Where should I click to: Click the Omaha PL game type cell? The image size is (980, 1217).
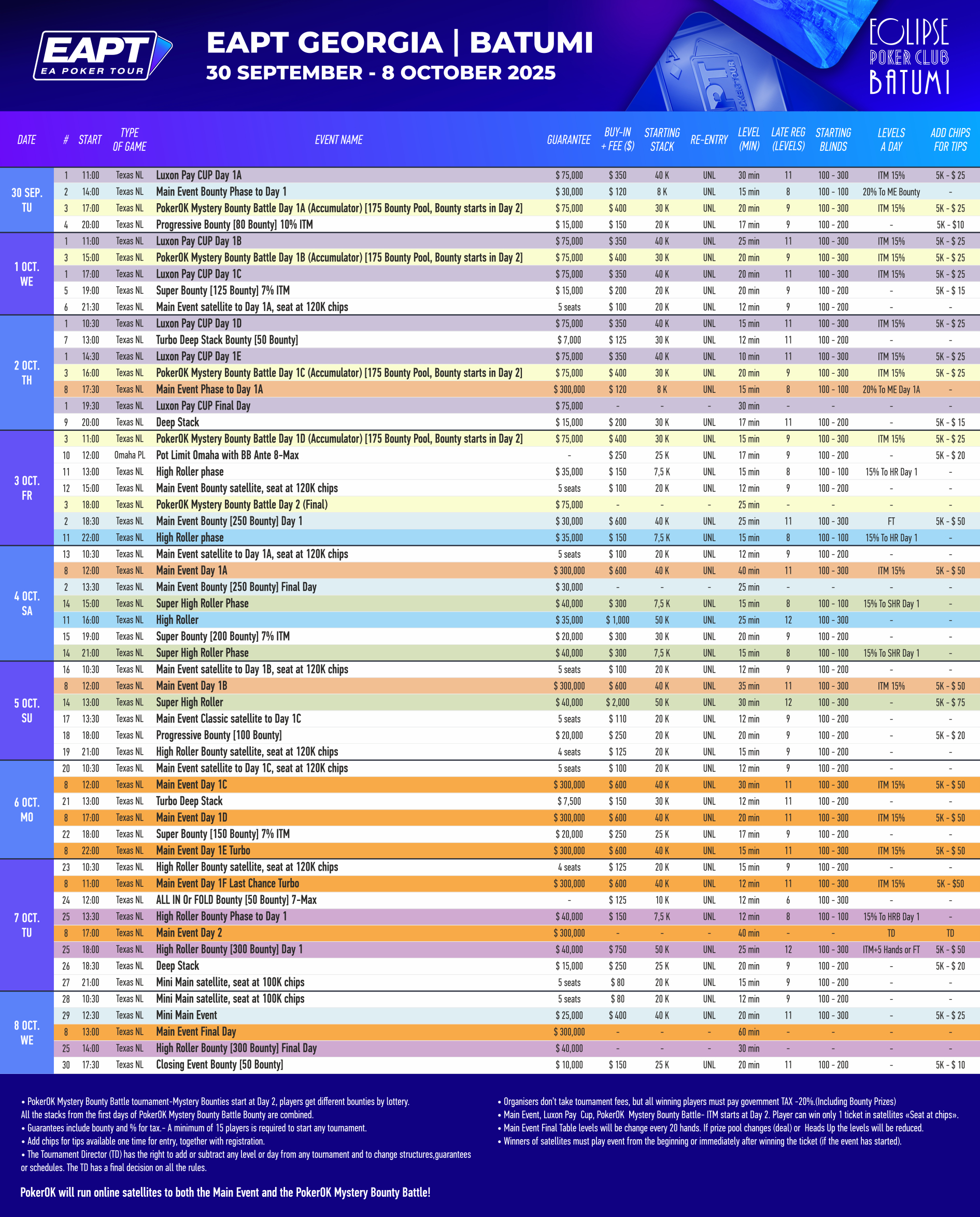[129, 455]
